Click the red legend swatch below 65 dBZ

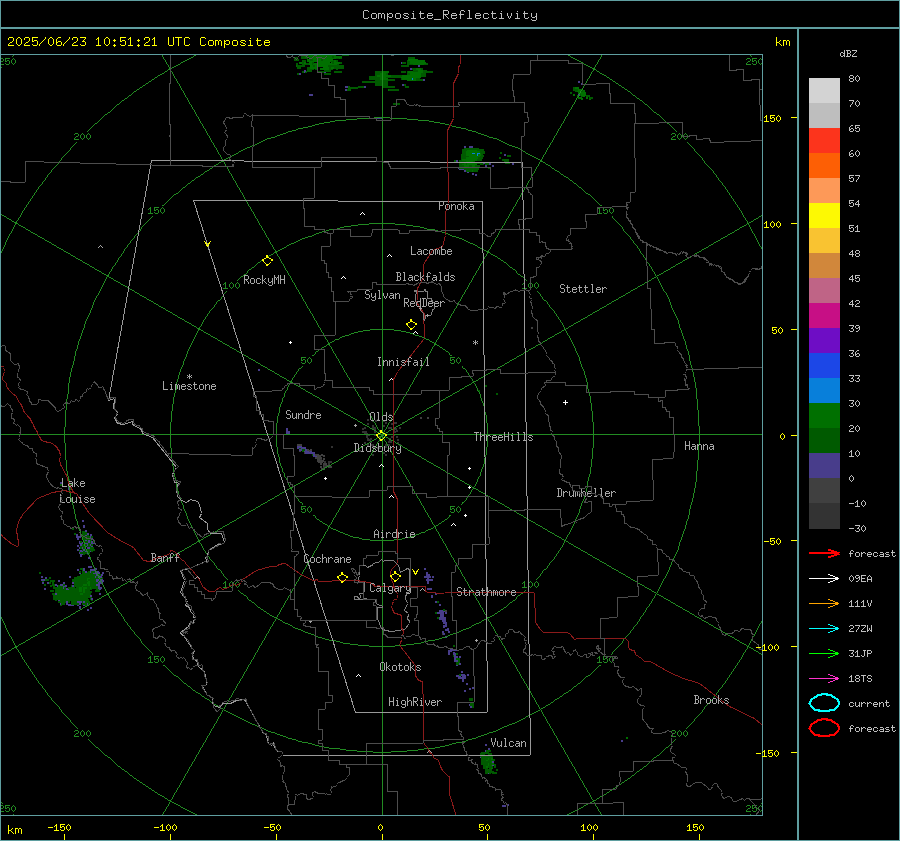[x=824, y=140]
